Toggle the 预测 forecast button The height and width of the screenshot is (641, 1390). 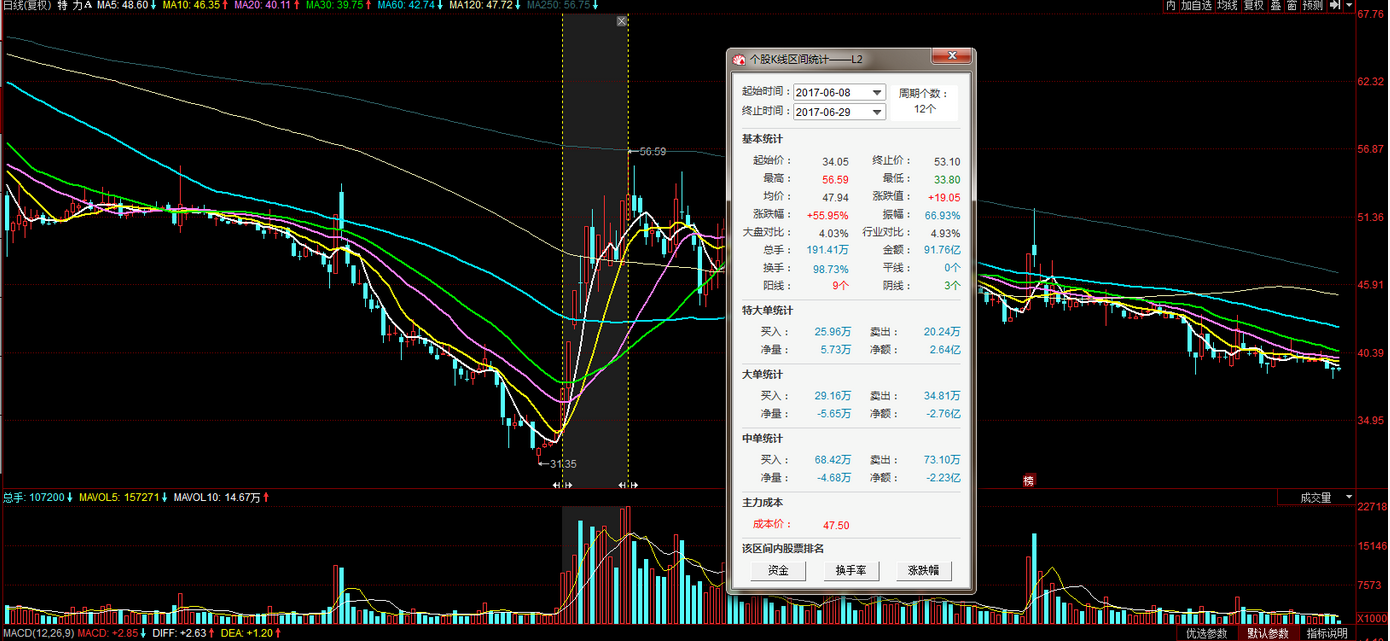[x=1312, y=6]
